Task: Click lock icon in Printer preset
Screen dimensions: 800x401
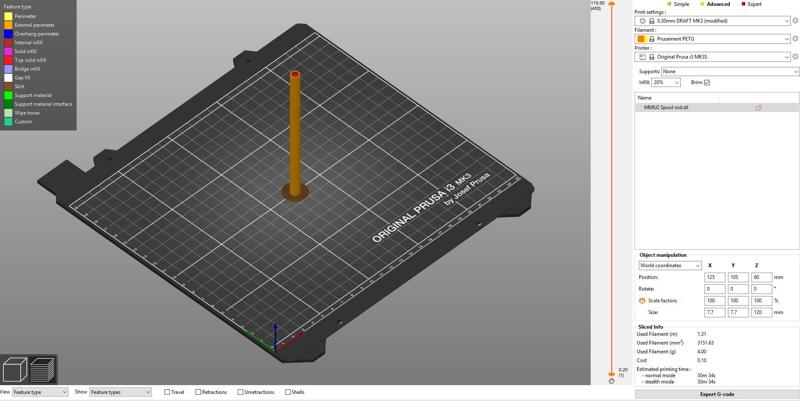Action: pos(652,57)
